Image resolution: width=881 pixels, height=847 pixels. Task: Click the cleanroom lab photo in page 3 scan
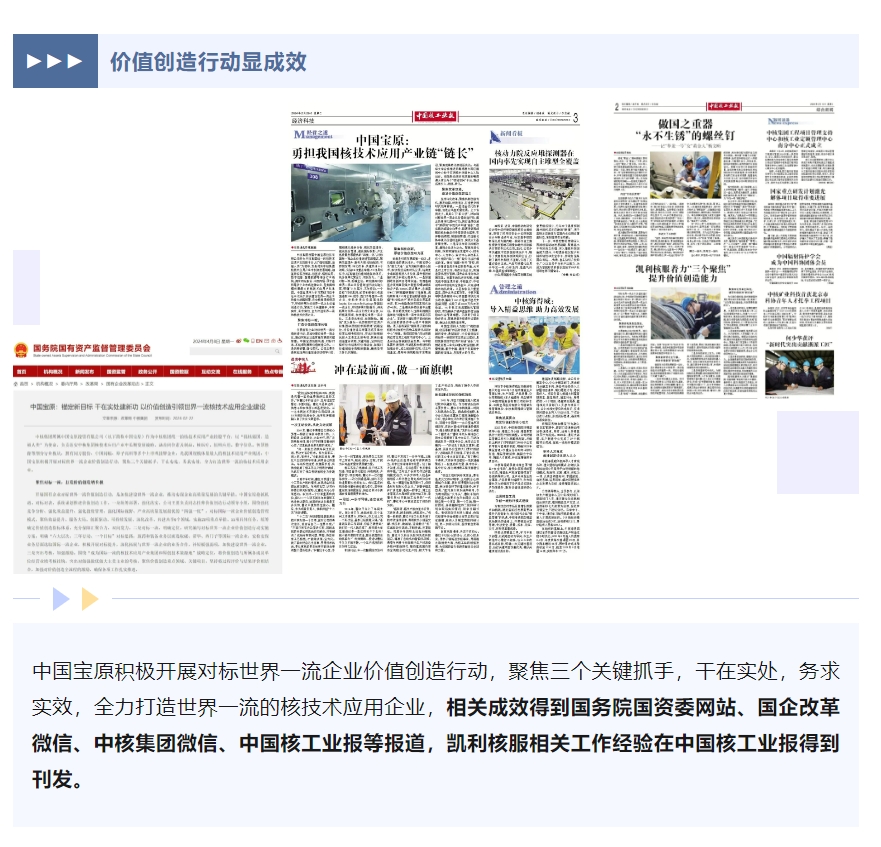pyautogui.click(x=361, y=203)
